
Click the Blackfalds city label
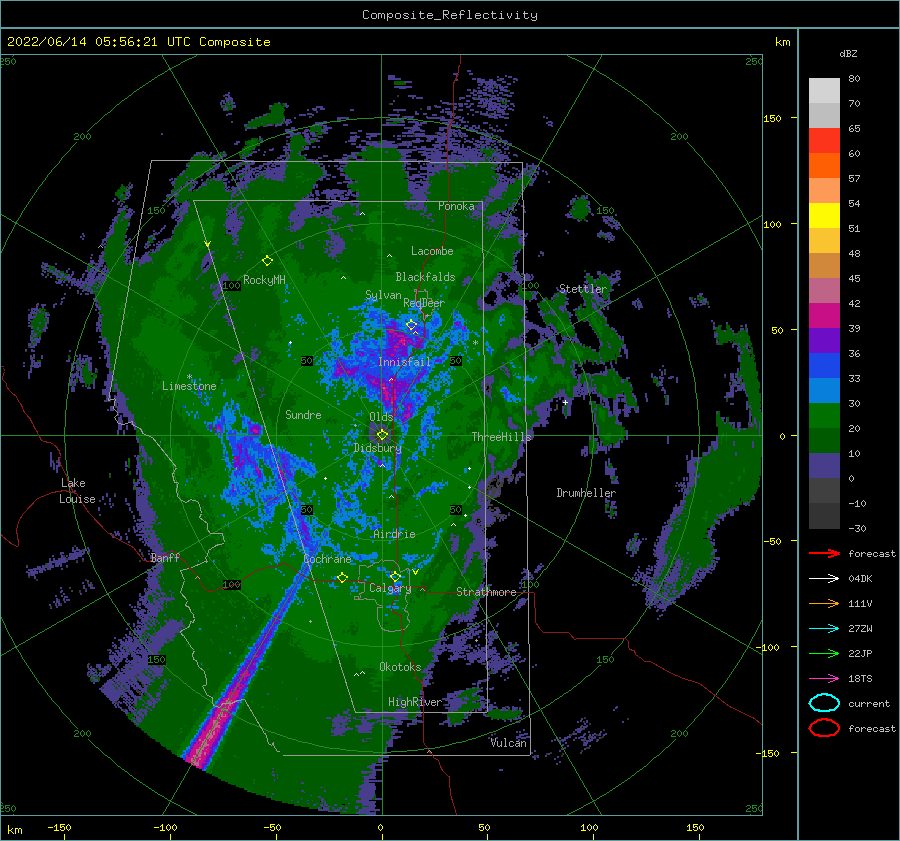click(425, 277)
